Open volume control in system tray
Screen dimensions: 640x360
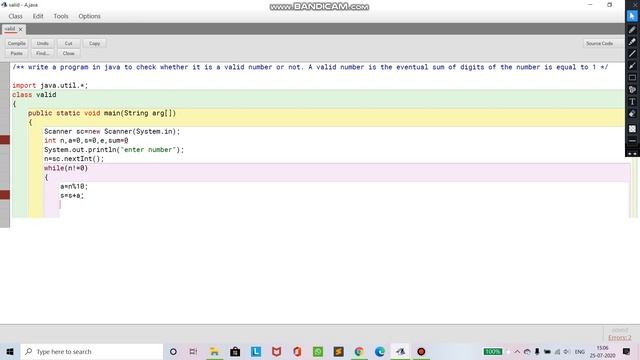[567, 351]
